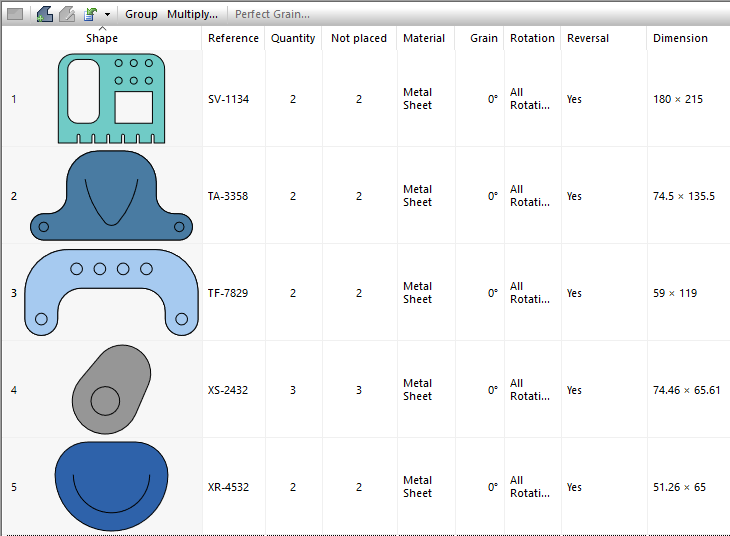Select row number 4
The image size is (730, 536).
(x=14, y=390)
